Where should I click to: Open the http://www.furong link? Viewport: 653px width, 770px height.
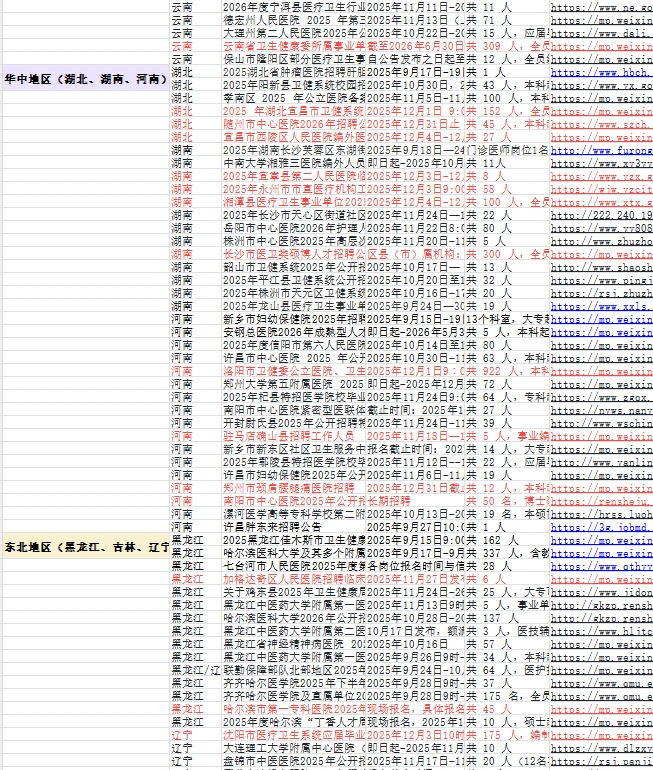coord(601,150)
